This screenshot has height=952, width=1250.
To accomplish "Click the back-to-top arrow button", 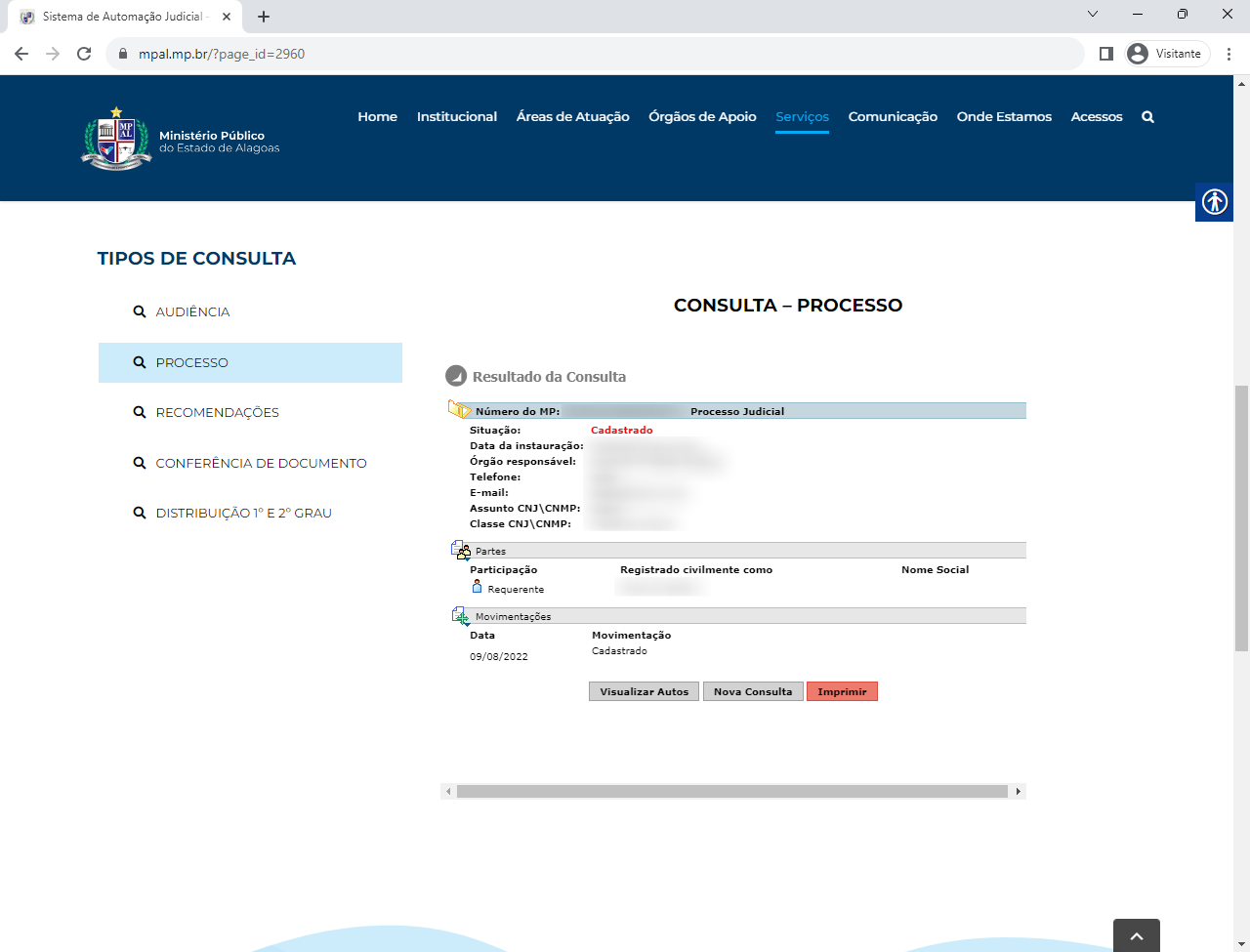I will click(x=1137, y=935).
